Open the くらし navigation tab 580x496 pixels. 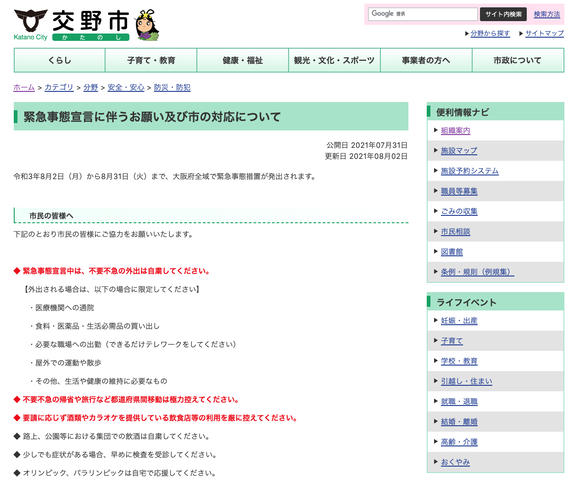coord(60,60)
